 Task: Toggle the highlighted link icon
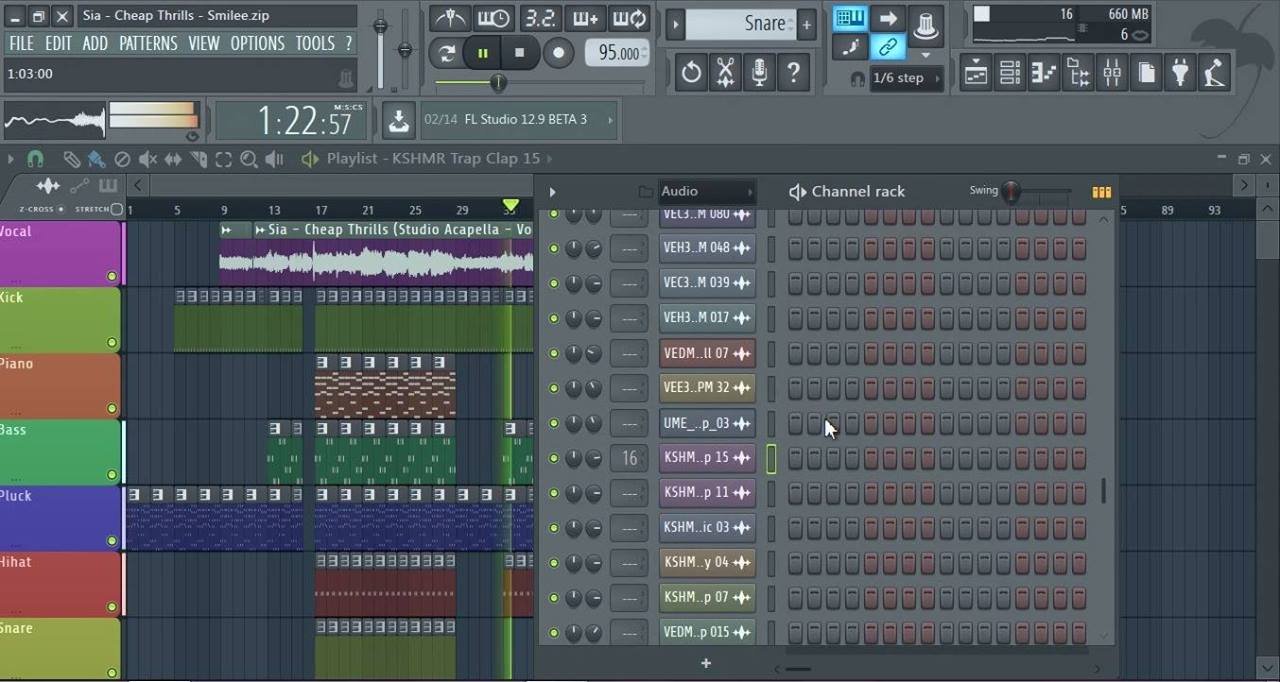[888, 47]
